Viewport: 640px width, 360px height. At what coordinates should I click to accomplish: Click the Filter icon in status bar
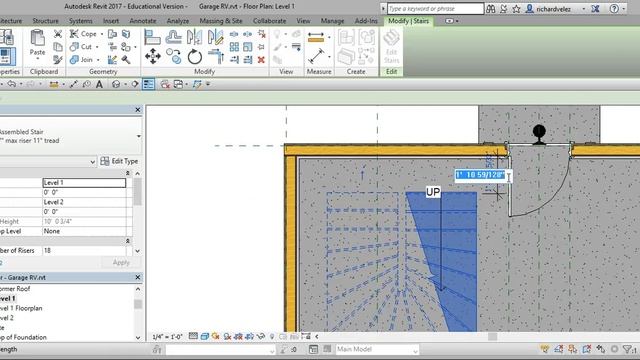pos(627,349)
